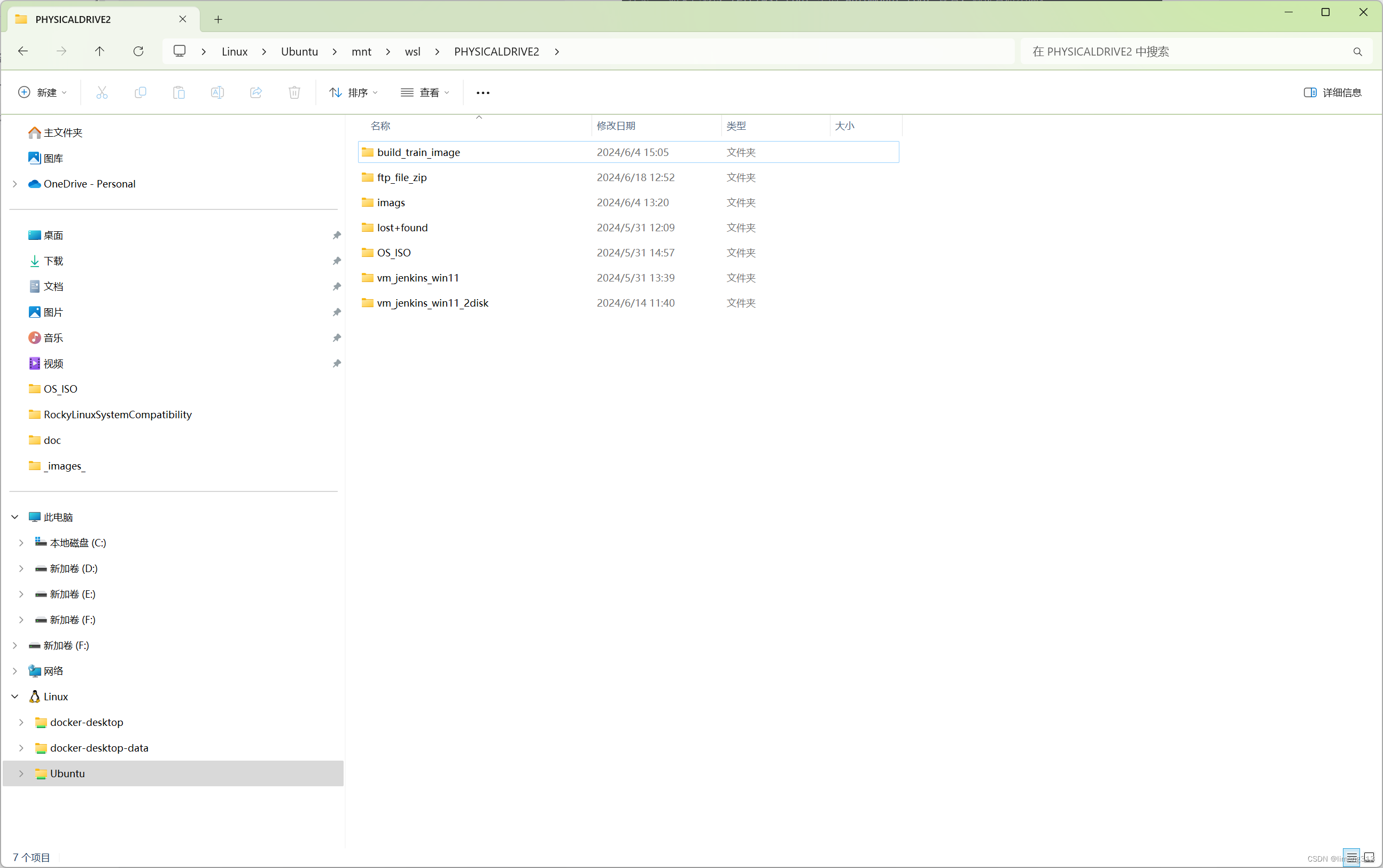The height and width of the screenshot is (868, 1383).
Task: Expand the Ubuntu tree node
Action: pos(21,773)
